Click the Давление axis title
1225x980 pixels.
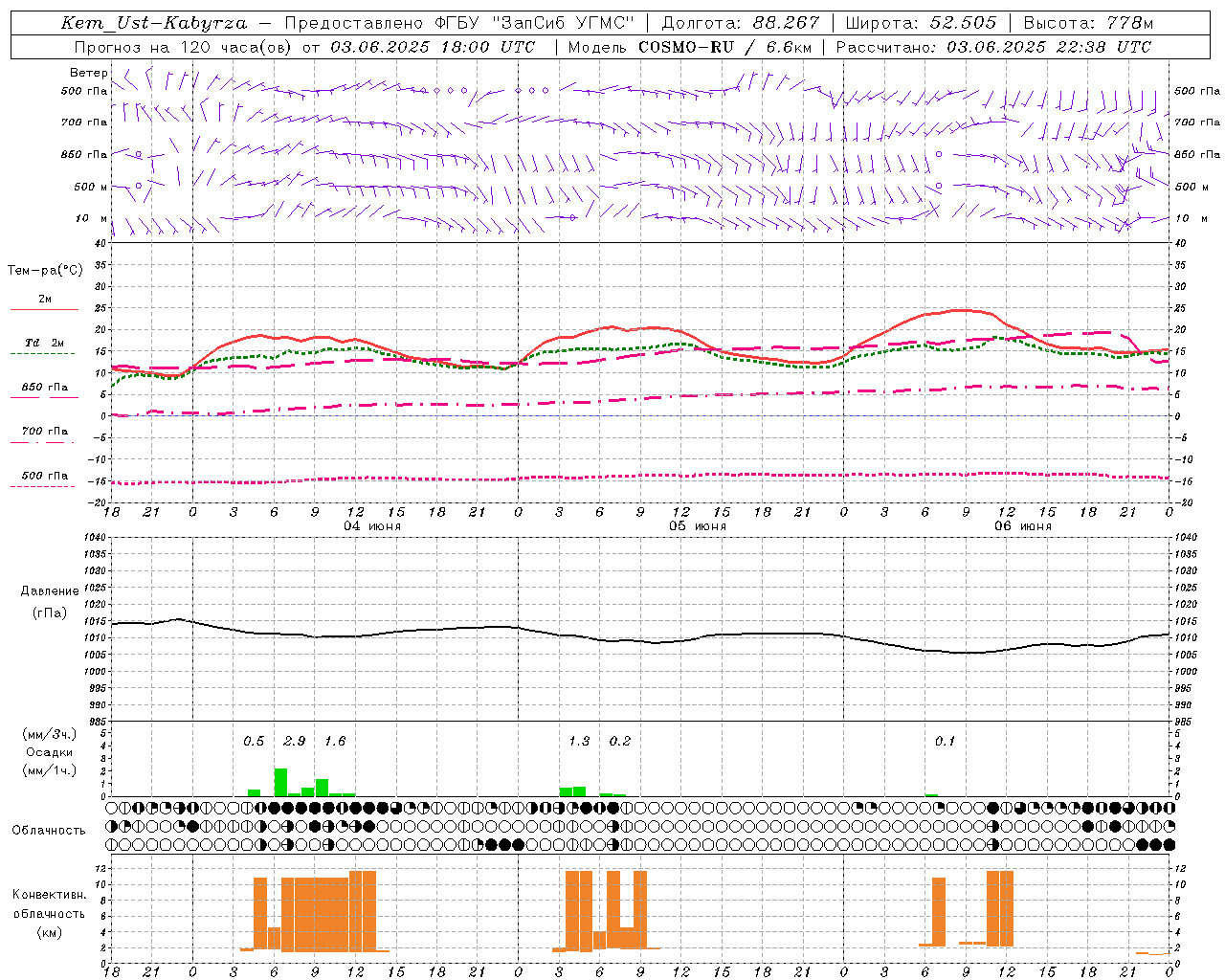(x=50, y=591)
